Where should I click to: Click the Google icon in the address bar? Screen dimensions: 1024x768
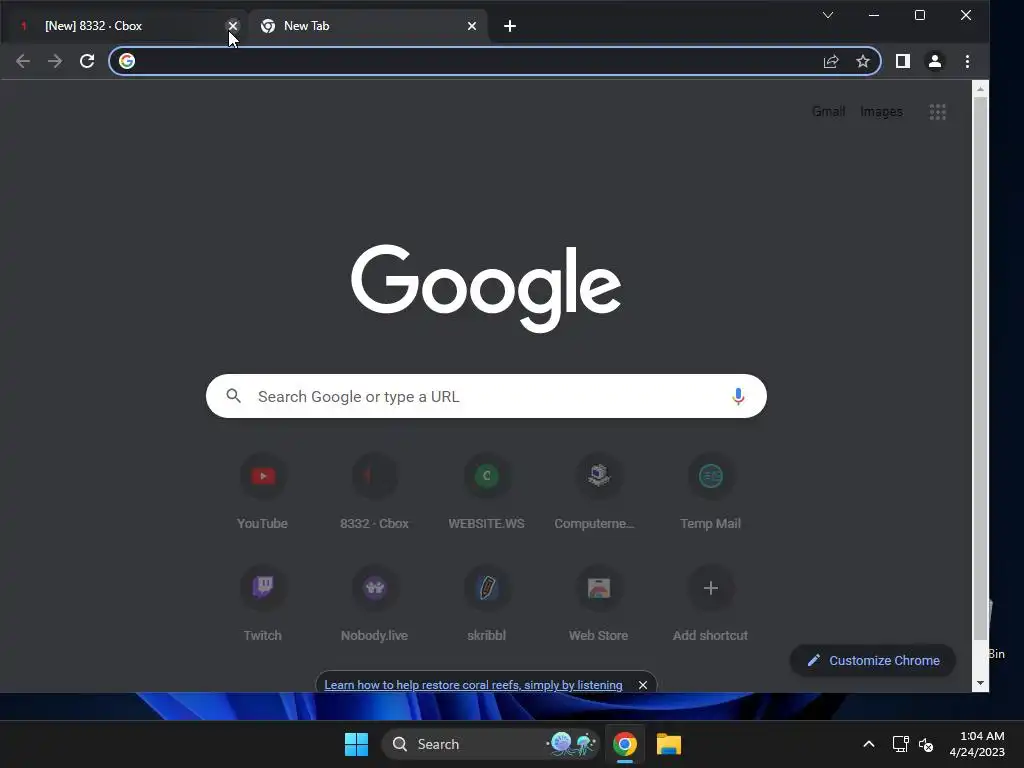(x=127, y=61)
